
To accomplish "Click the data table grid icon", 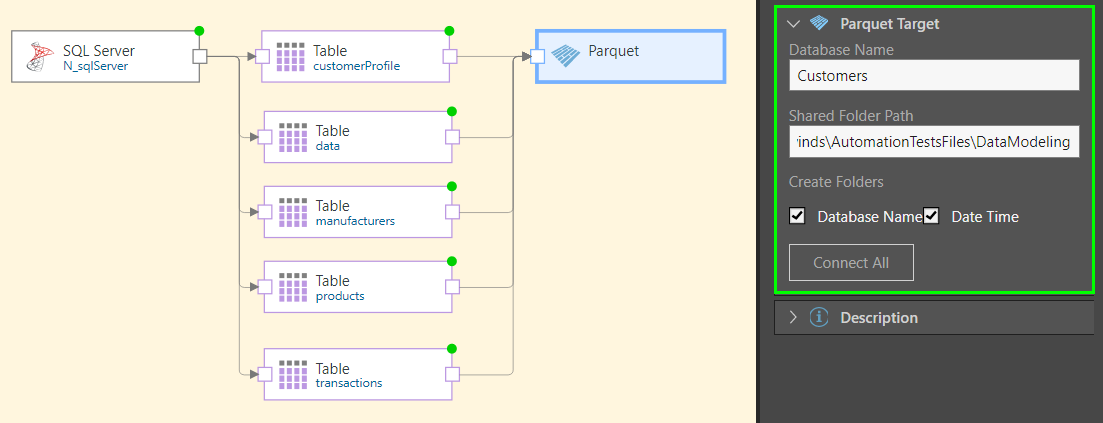I will pos(292,138).
